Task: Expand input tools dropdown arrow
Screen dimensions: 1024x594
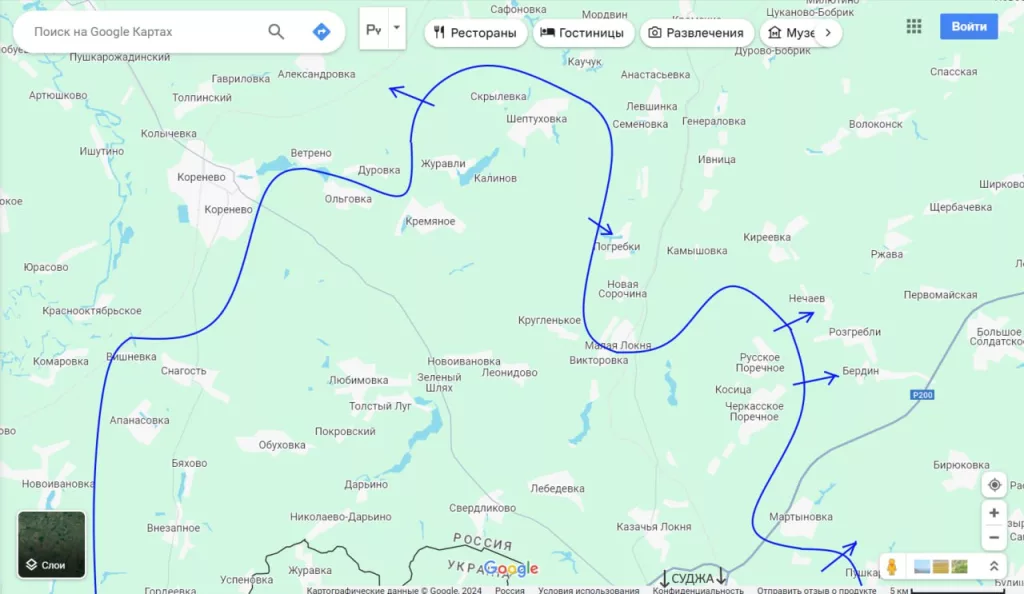Action: (x=396, y=28)
